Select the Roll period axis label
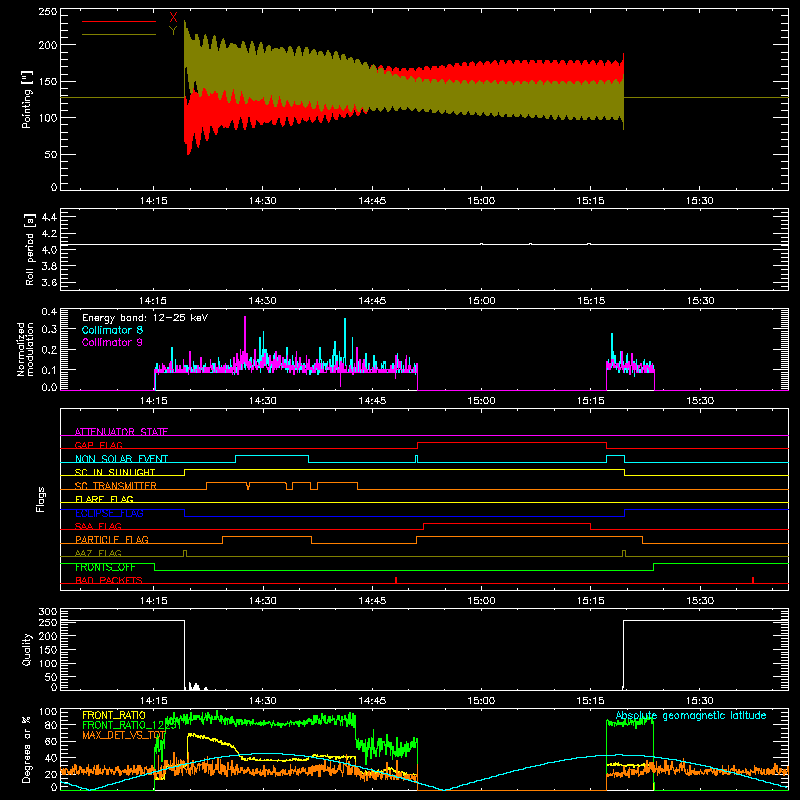The image size is (800, 800). (x=30, y=249)
